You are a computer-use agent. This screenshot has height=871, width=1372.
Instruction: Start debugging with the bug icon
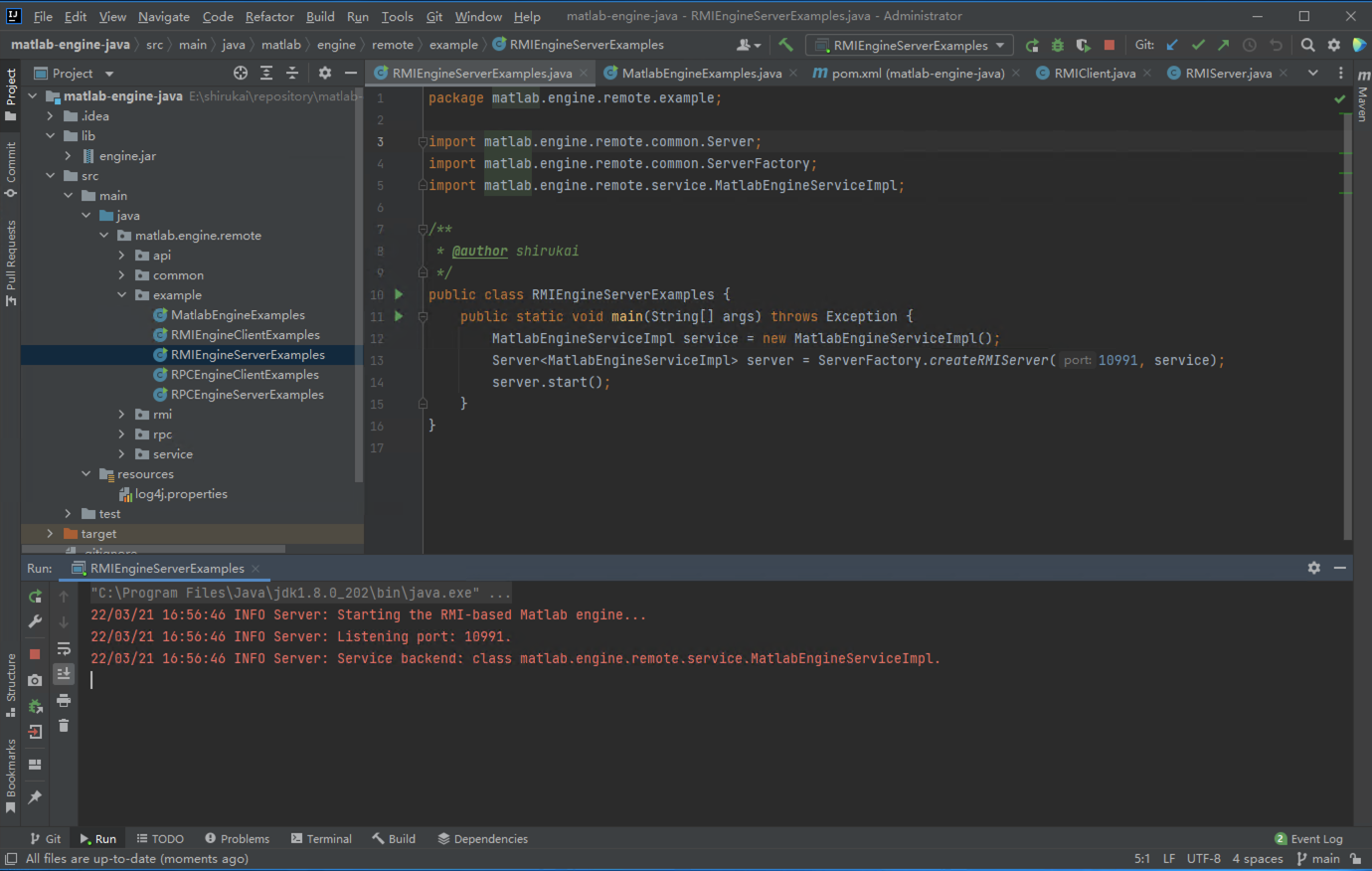(1058, 45)
